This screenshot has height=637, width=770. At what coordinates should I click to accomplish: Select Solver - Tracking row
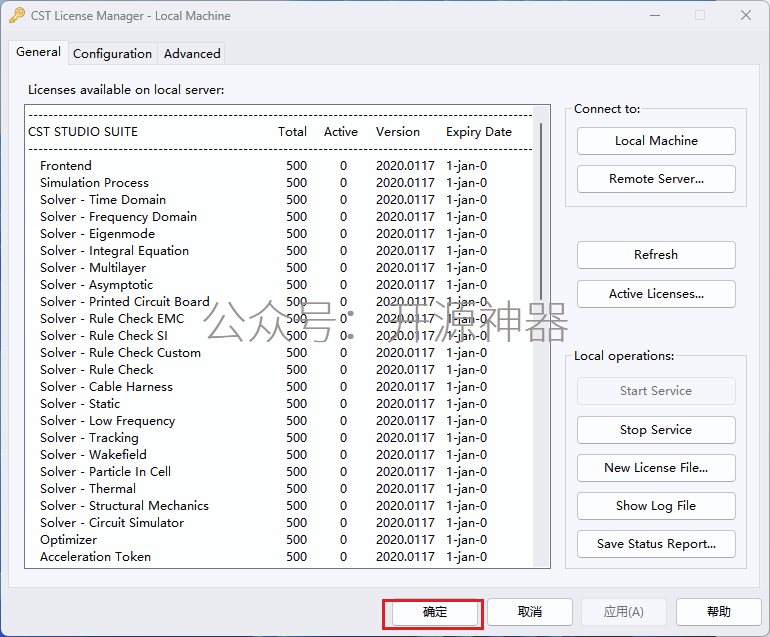(x=264, y=438)
